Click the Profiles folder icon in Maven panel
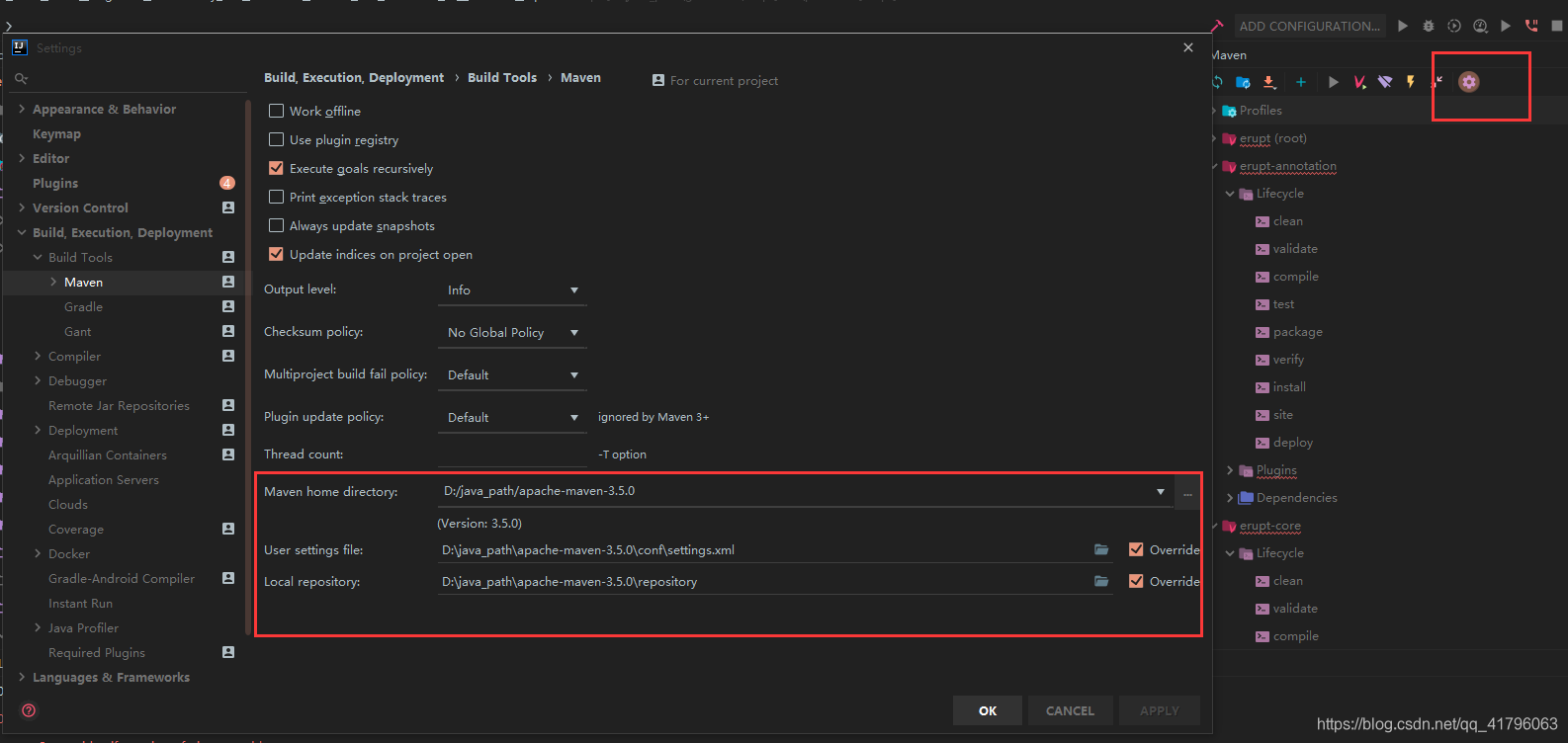This screenshot has height=743, width=1568. point(1230,111)
